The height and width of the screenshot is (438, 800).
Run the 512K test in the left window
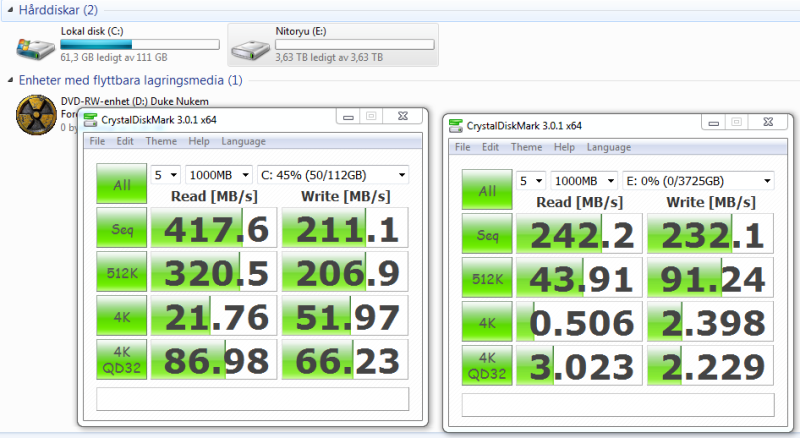(x=121, y=272)
